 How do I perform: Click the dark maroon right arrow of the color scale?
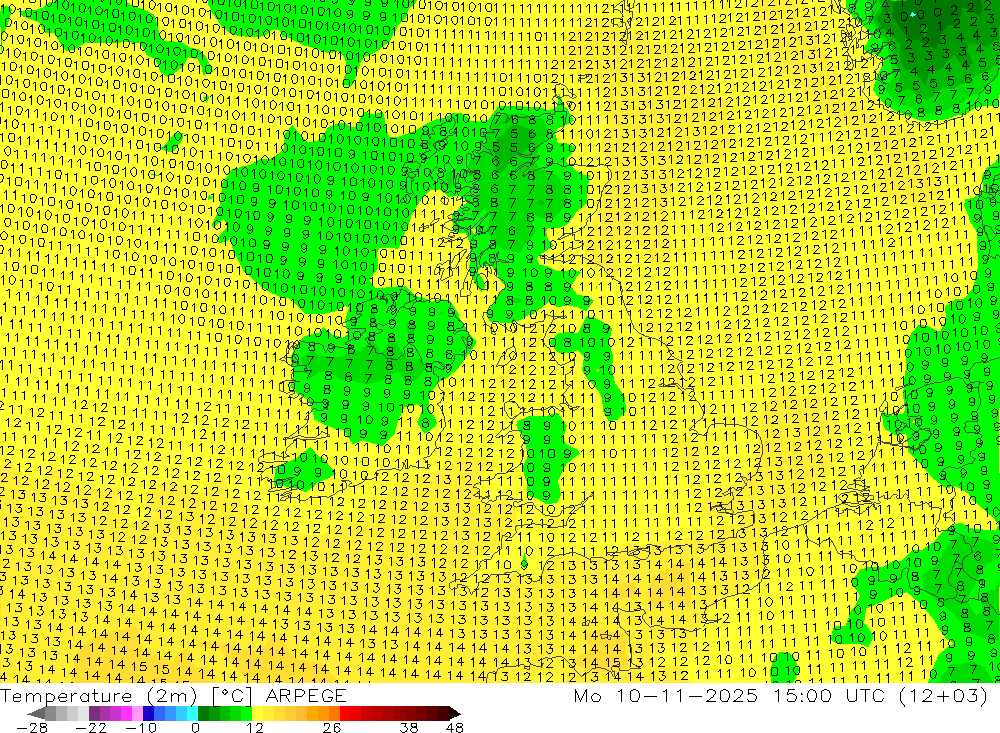pyautogui.click(x=454, y=713)
